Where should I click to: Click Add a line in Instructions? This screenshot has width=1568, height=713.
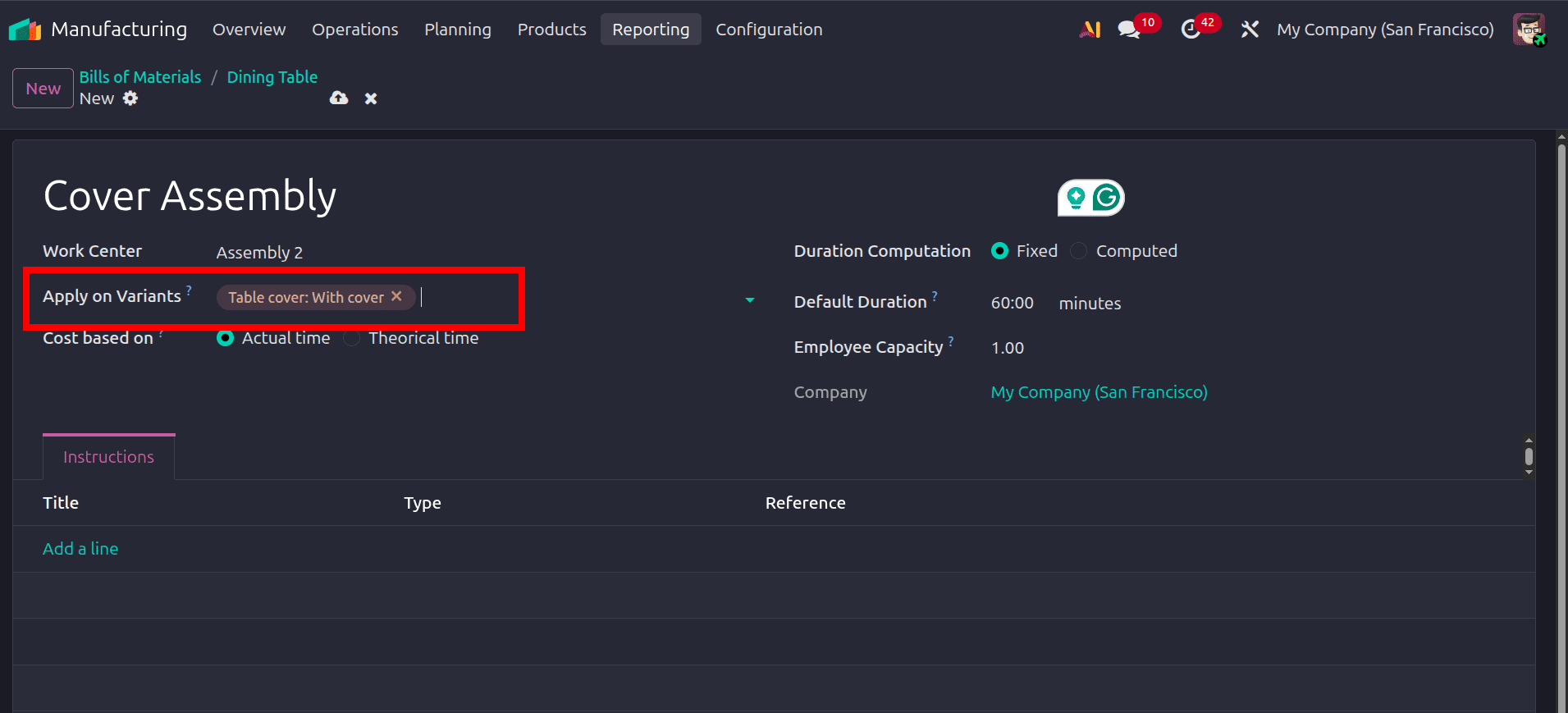(x=80, y=549)
